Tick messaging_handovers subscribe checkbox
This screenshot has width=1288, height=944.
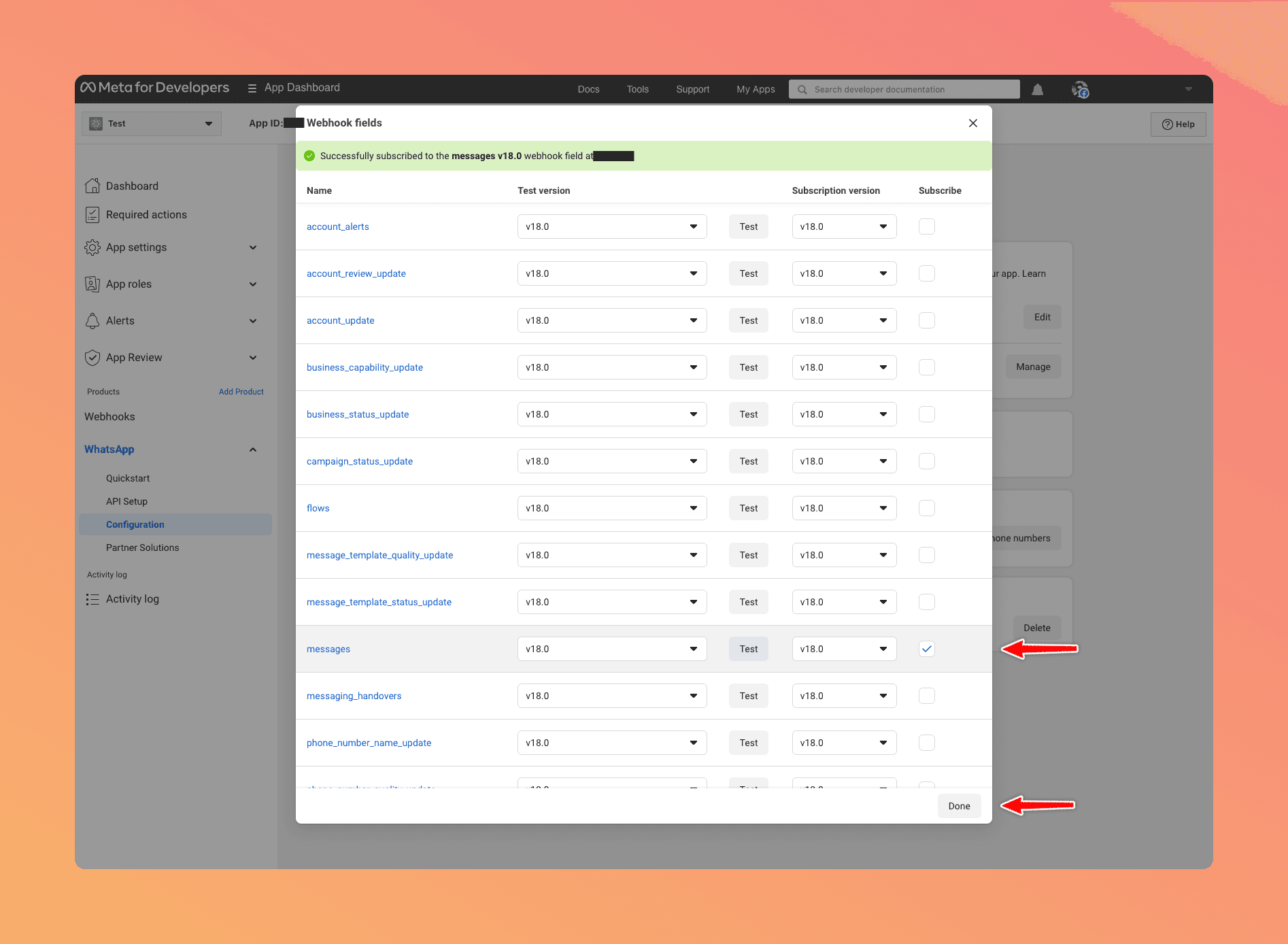pos(927,696)
